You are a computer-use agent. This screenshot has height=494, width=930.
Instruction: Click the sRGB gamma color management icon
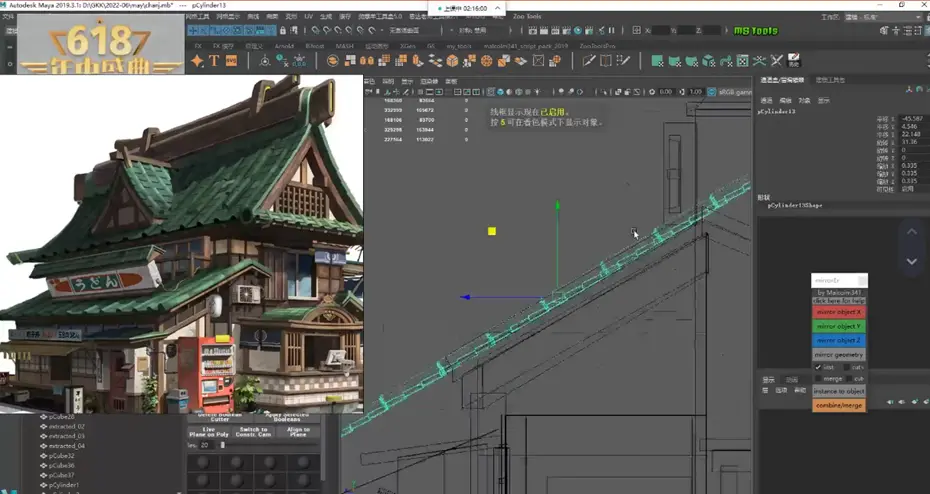point(712,92)
